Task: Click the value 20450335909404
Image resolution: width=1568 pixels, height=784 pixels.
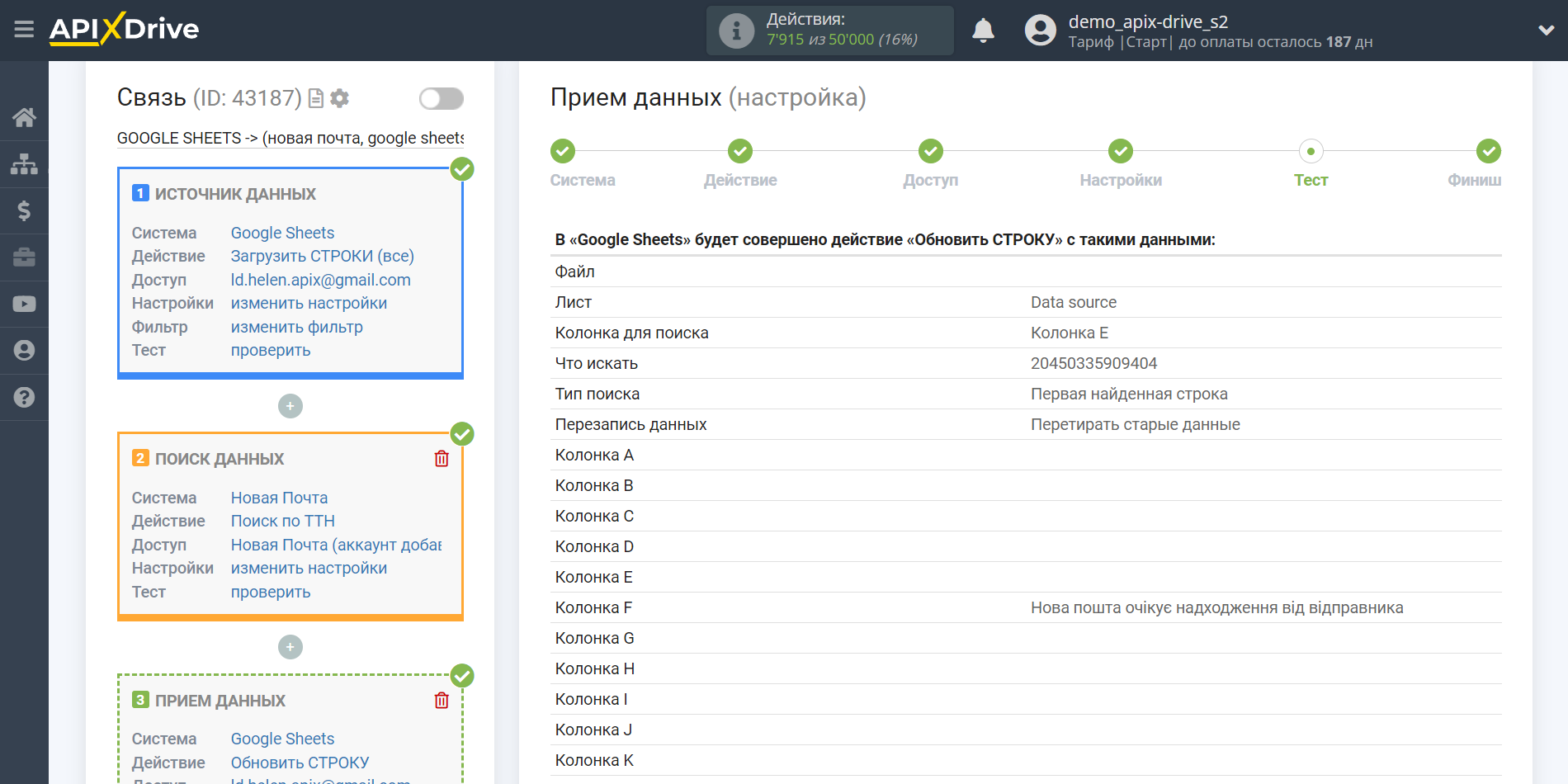Action: [x=1093, y=363]
